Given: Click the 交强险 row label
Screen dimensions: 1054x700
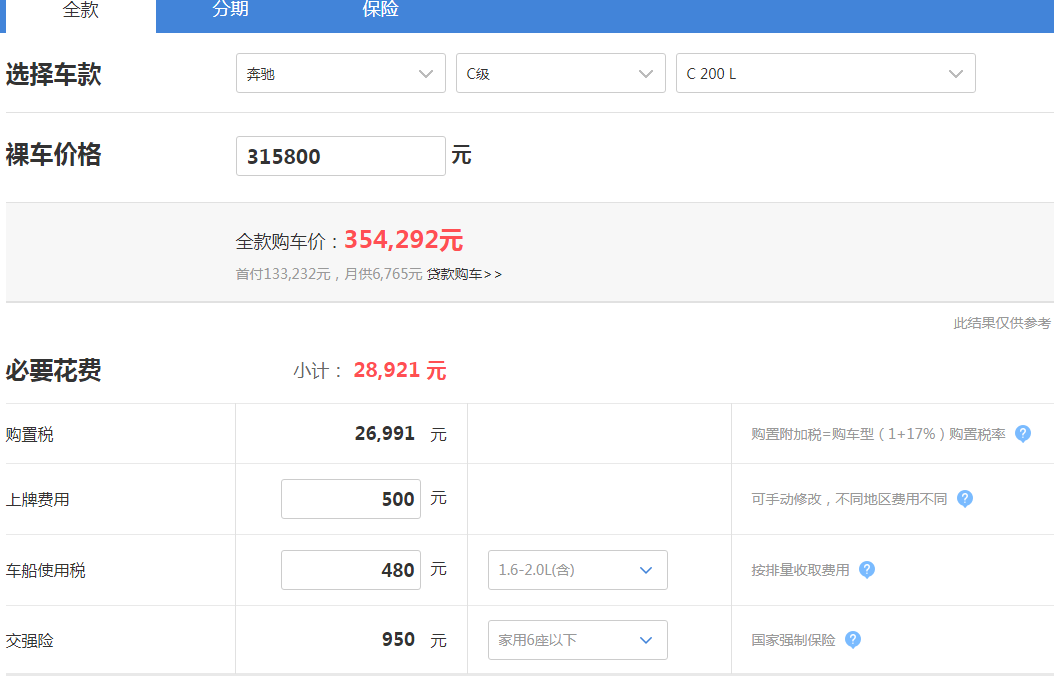Looking at the screenshot, I should click(30, 641).
